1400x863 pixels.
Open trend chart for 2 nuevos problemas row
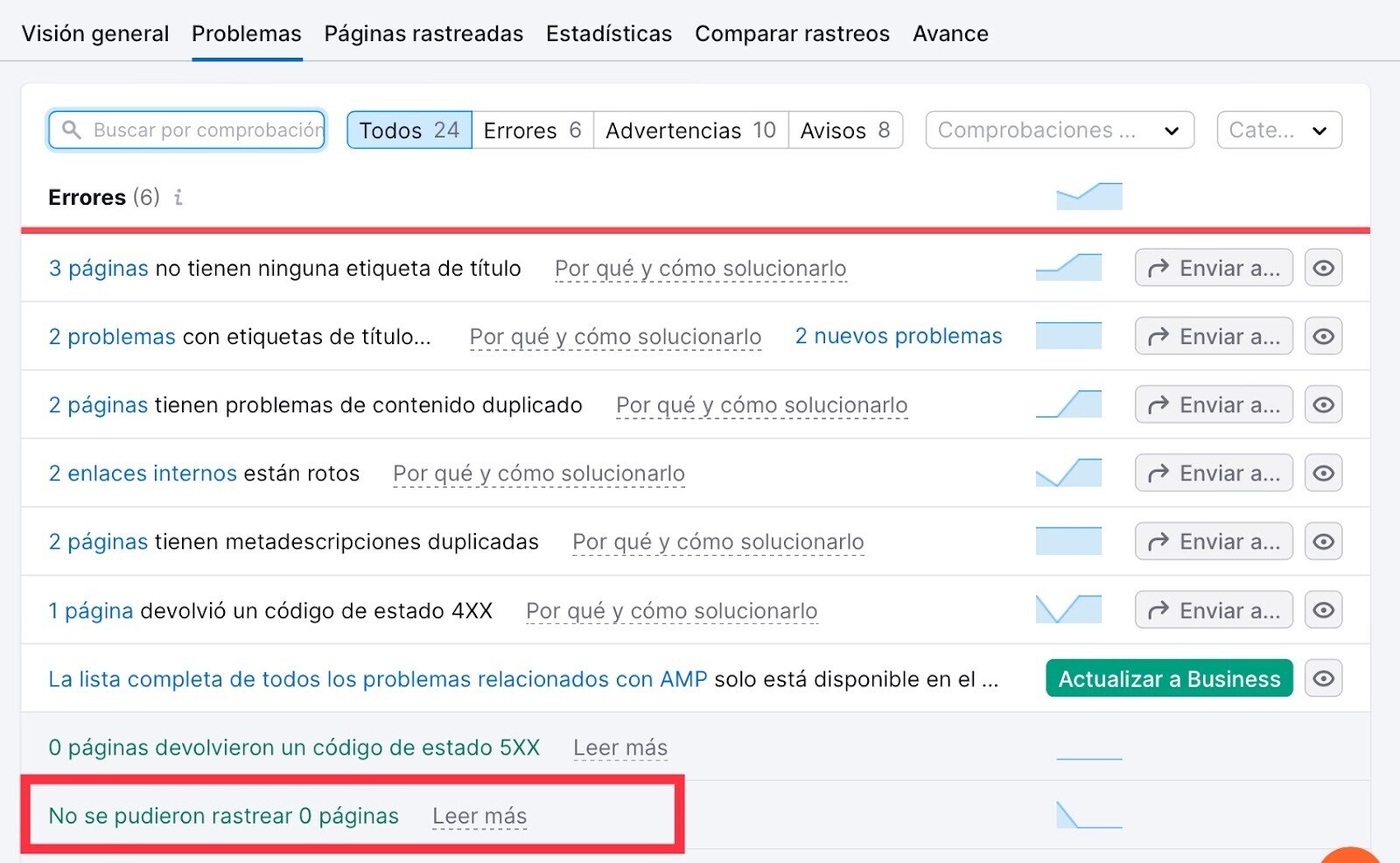pyautogui.click(x=1068, y=335)
